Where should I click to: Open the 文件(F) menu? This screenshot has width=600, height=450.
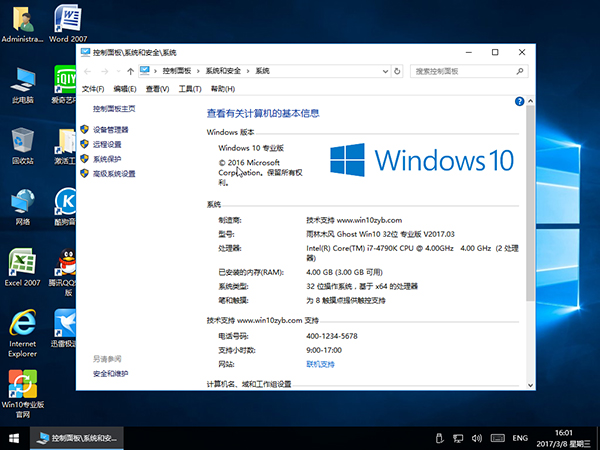(92, 89)
